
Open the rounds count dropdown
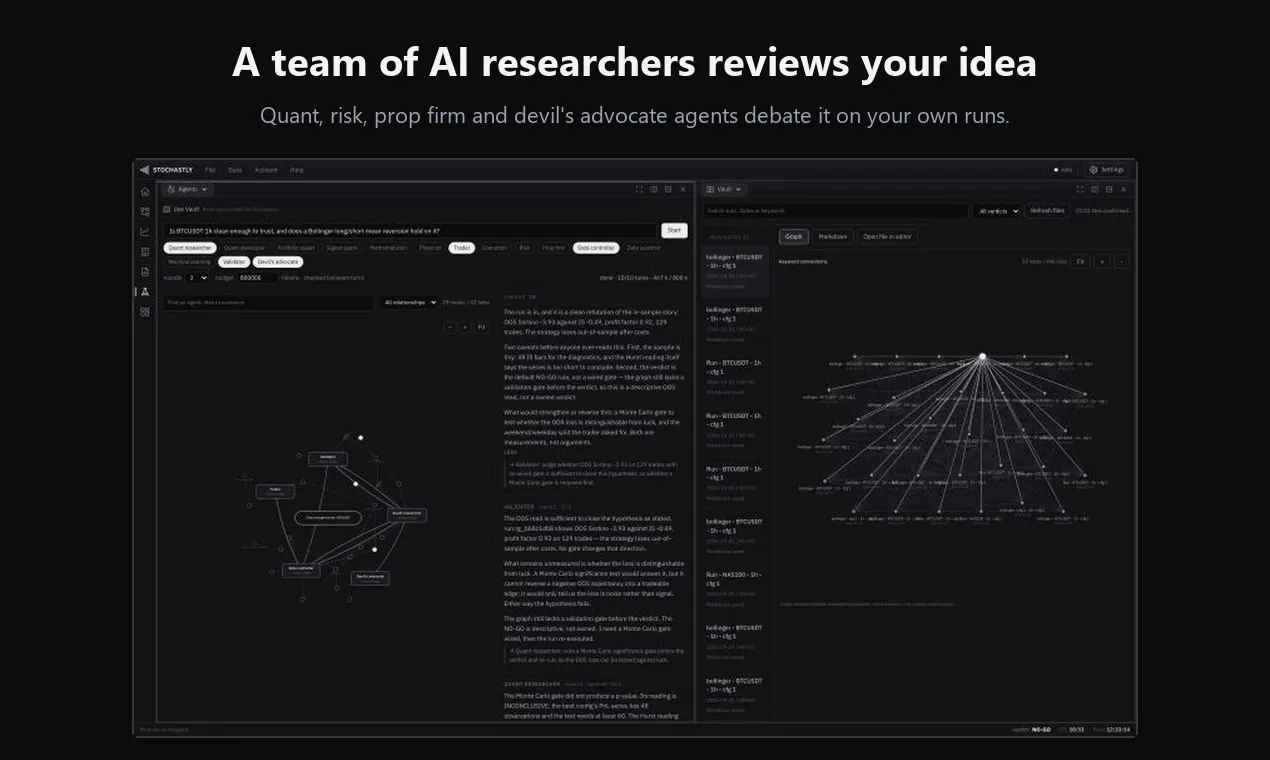[x=197, y=277]
